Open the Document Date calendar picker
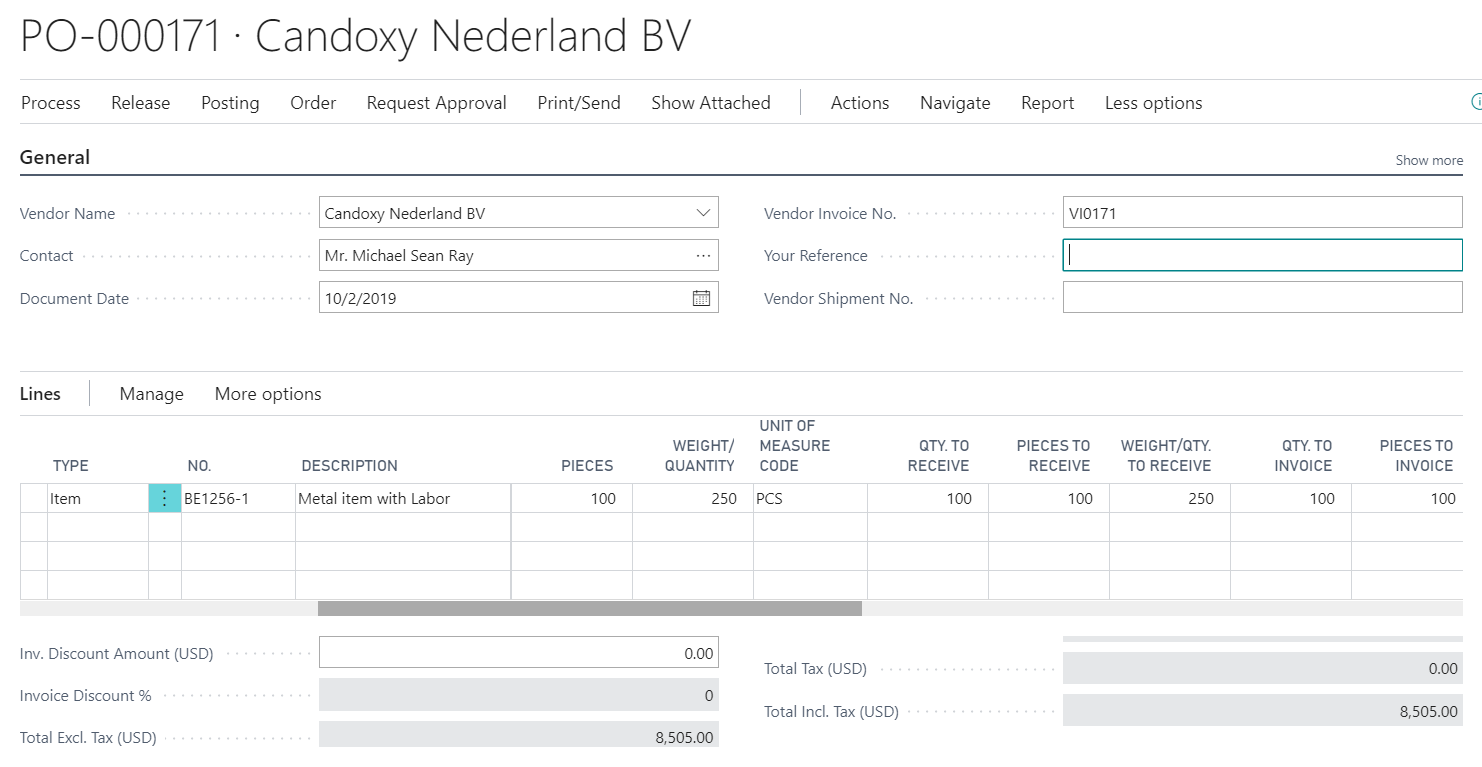This screenshot has width=1482, height=767. 701,298
